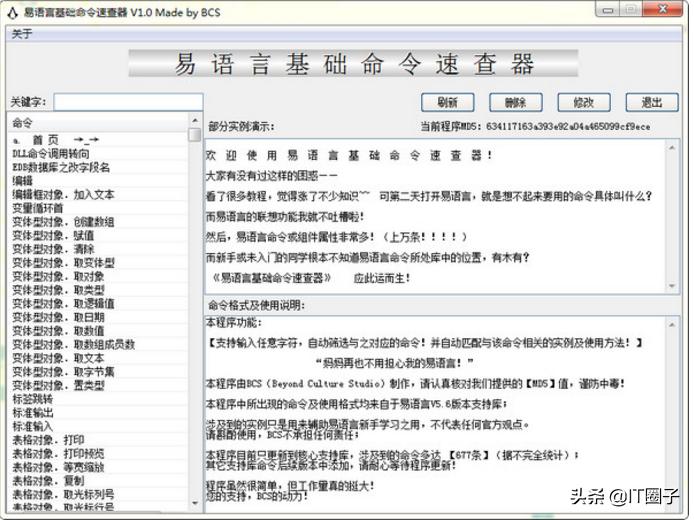Select 变体型对象. 取数组成员数 row
The height and width of the screenshot is (520, 694).
pos(98,344)
